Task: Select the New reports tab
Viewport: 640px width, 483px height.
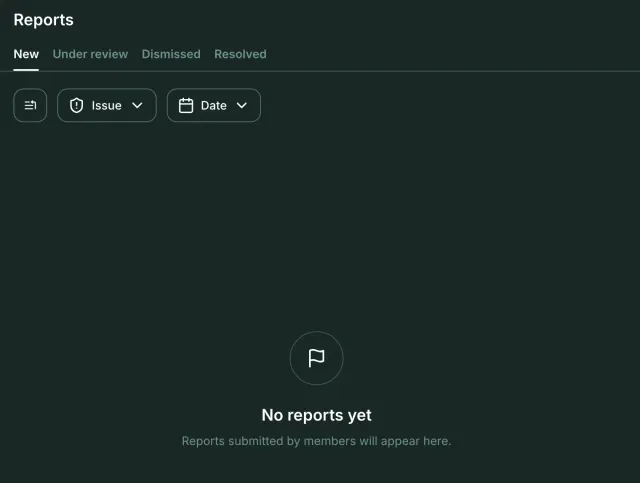Action: [x=26, y=54]
